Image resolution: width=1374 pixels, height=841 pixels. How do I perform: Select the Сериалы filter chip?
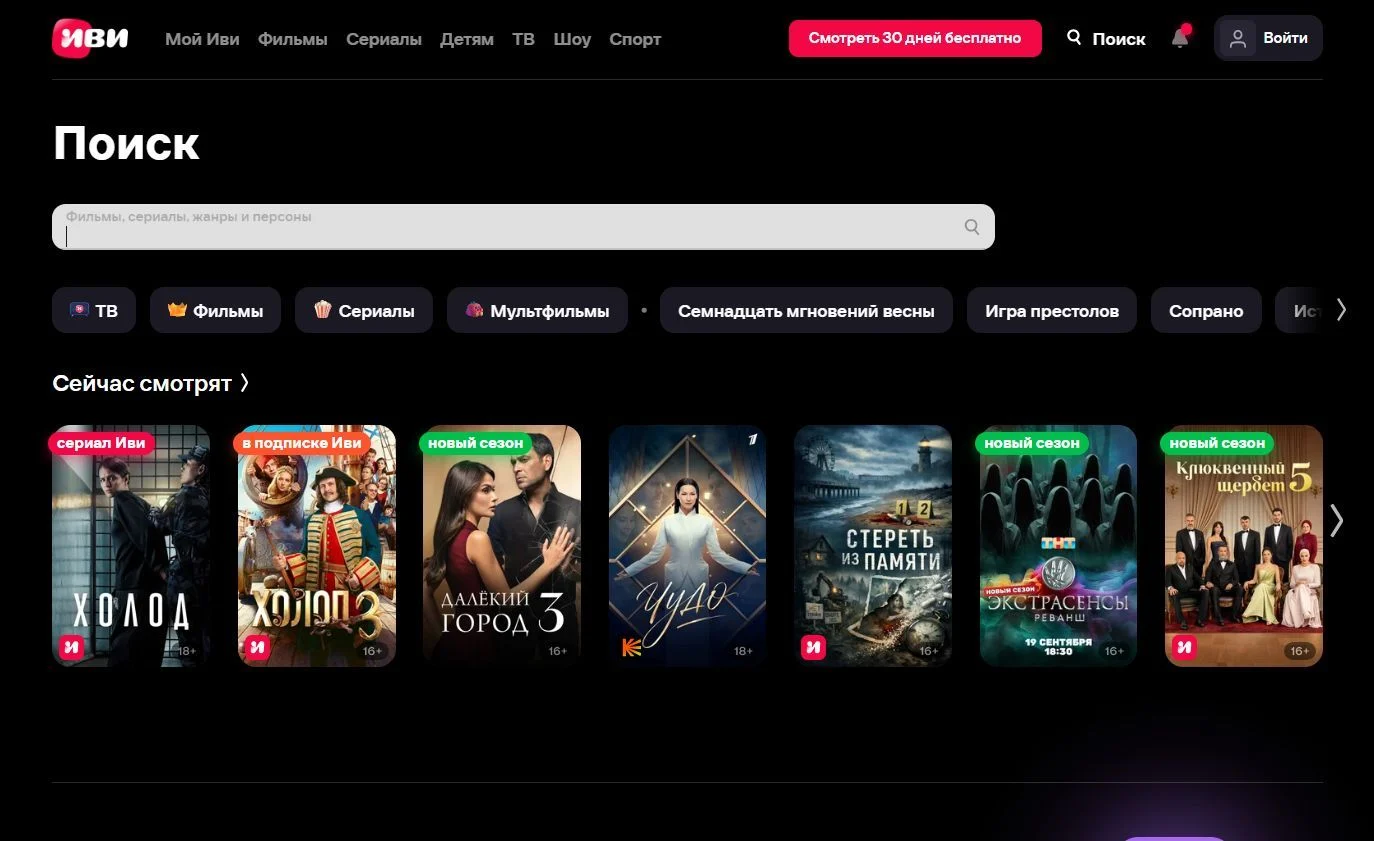tap(364, 311)
